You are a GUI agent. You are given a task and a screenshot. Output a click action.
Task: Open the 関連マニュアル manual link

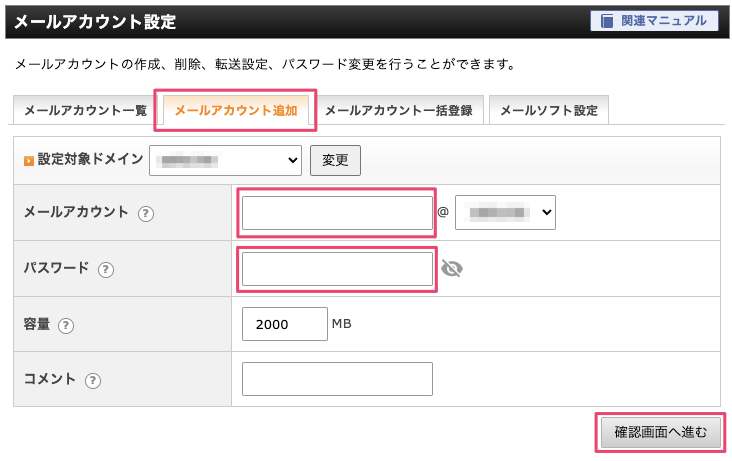[654, 21]
